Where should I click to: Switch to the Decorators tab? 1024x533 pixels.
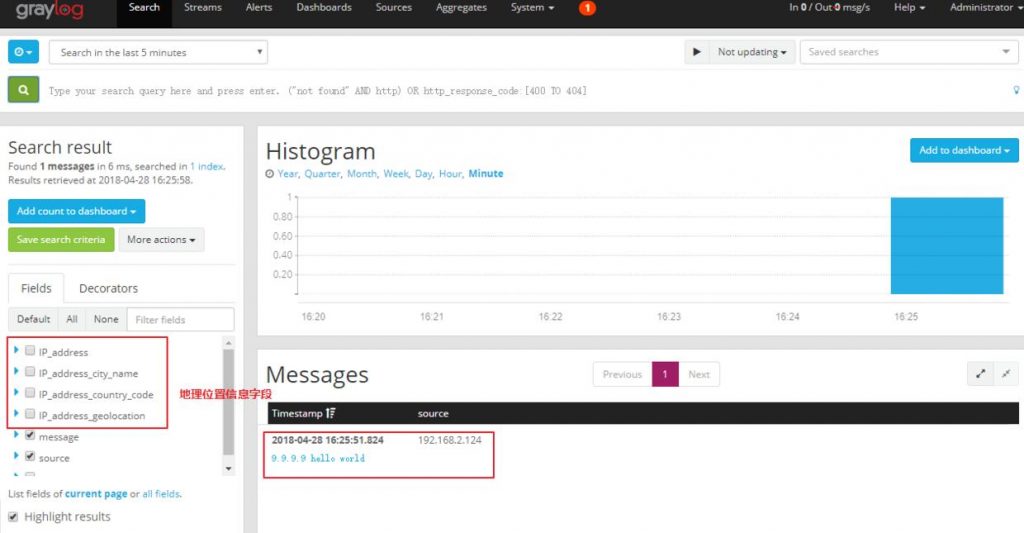[108, 288]
